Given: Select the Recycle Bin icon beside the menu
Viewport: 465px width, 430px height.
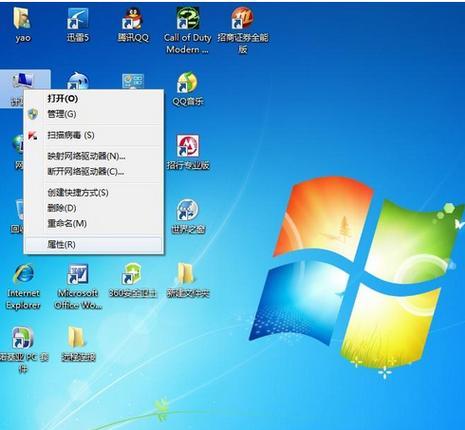Looking at the screenshot, I should 19,209.
